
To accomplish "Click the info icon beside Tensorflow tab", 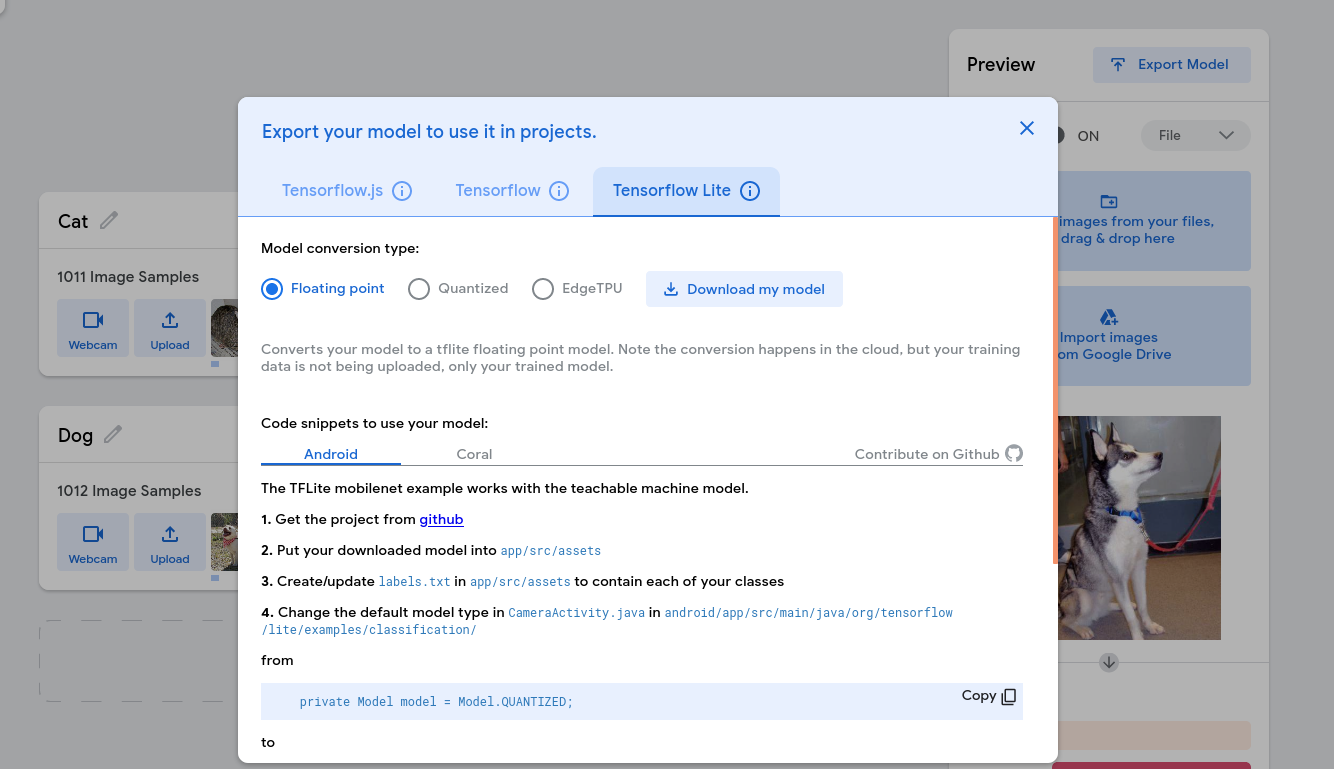I will [559, 191].
